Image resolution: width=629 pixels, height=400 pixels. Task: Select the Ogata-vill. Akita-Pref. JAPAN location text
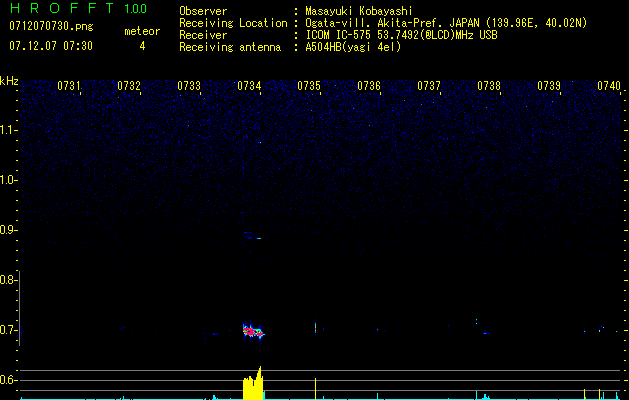pyautogui.click(x=446, y=23)
